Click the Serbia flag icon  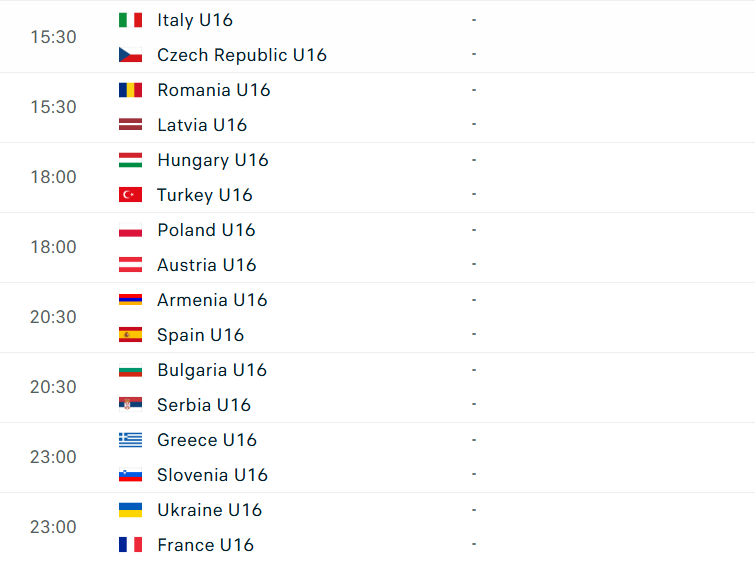(x=130, y=405)
